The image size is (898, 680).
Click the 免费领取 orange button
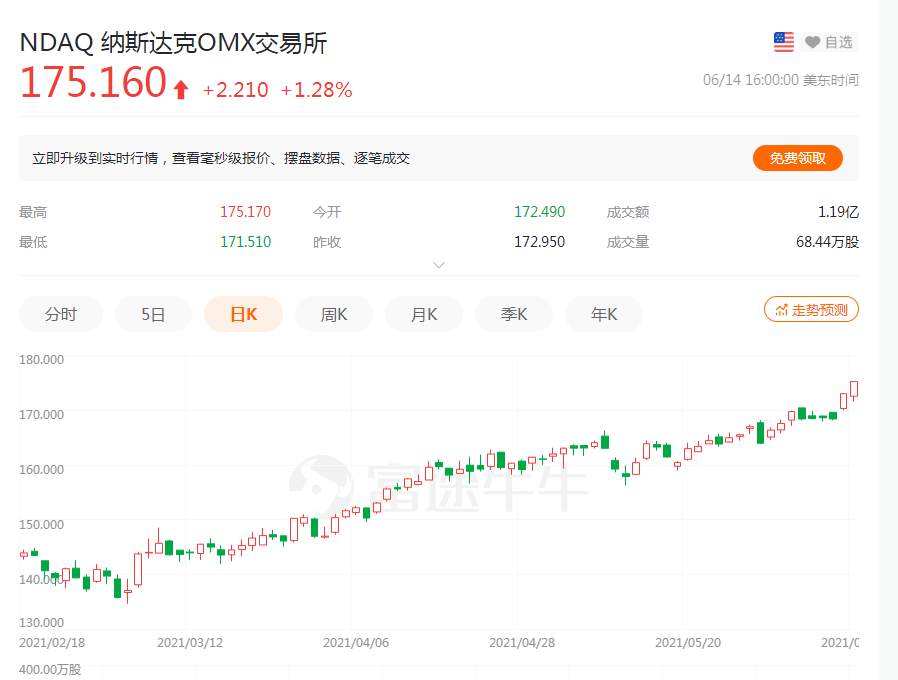(x=797, y=158)
